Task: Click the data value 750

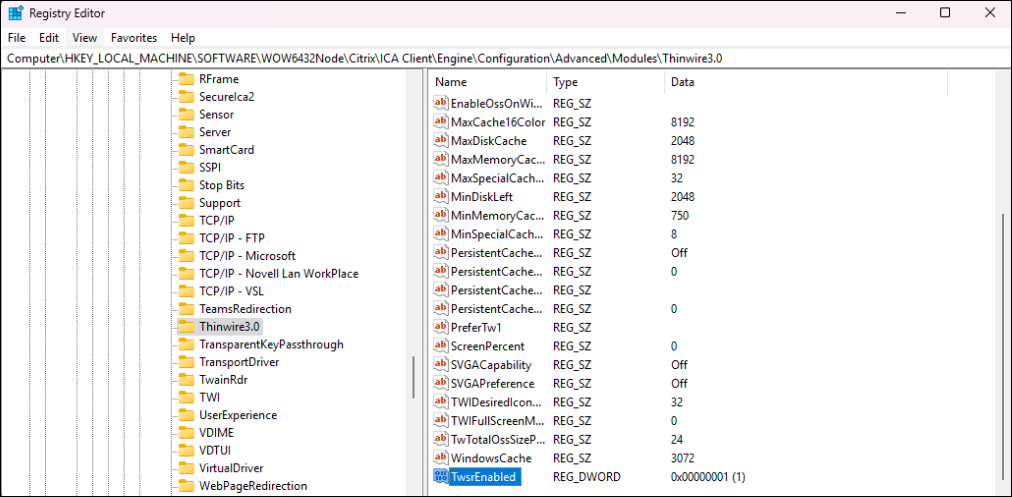Action: (x=680, y=216)
